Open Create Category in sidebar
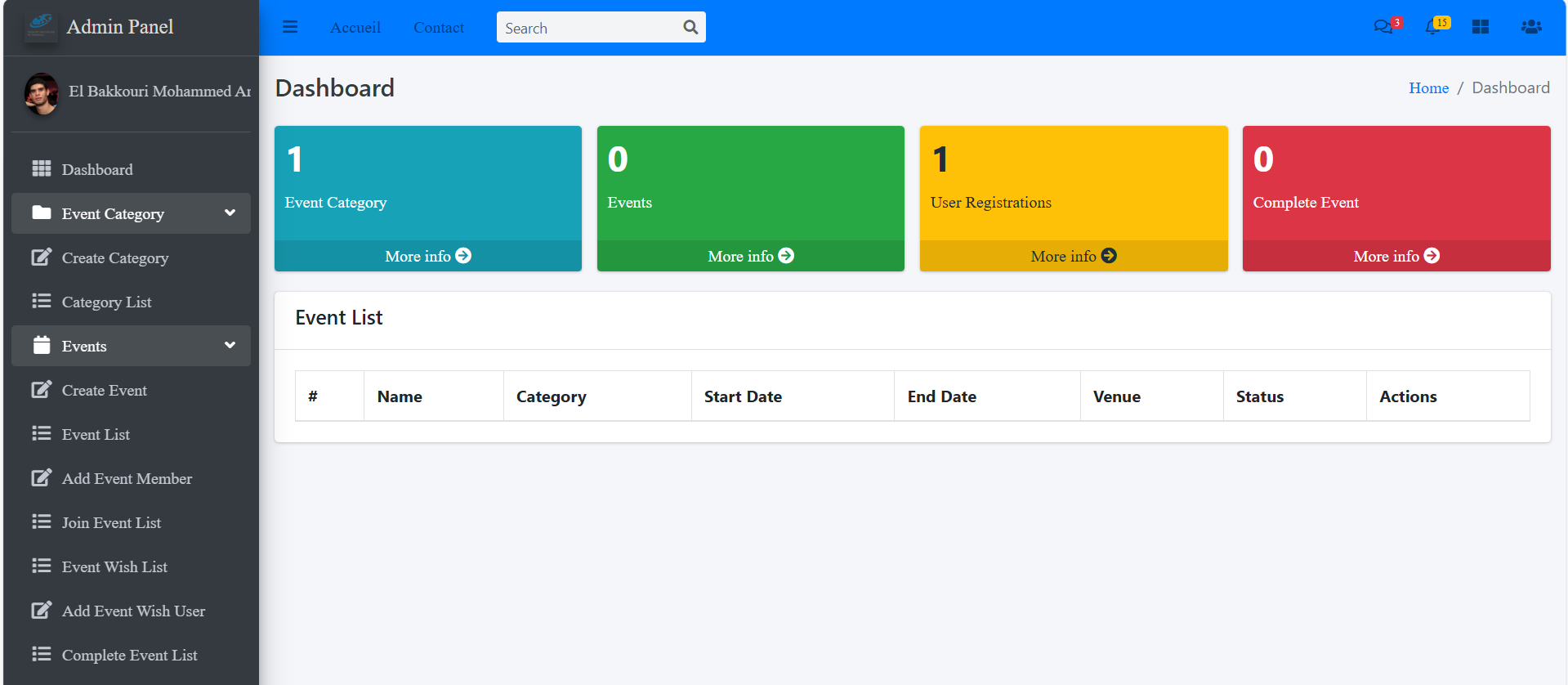1568x685 pixels. click(x=115, y=258)
